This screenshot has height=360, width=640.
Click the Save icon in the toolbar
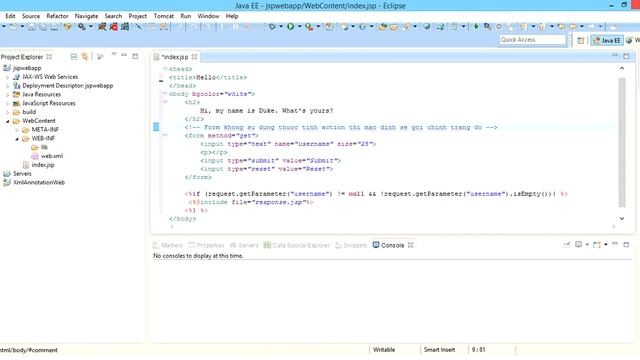click(x=31, y=27)
